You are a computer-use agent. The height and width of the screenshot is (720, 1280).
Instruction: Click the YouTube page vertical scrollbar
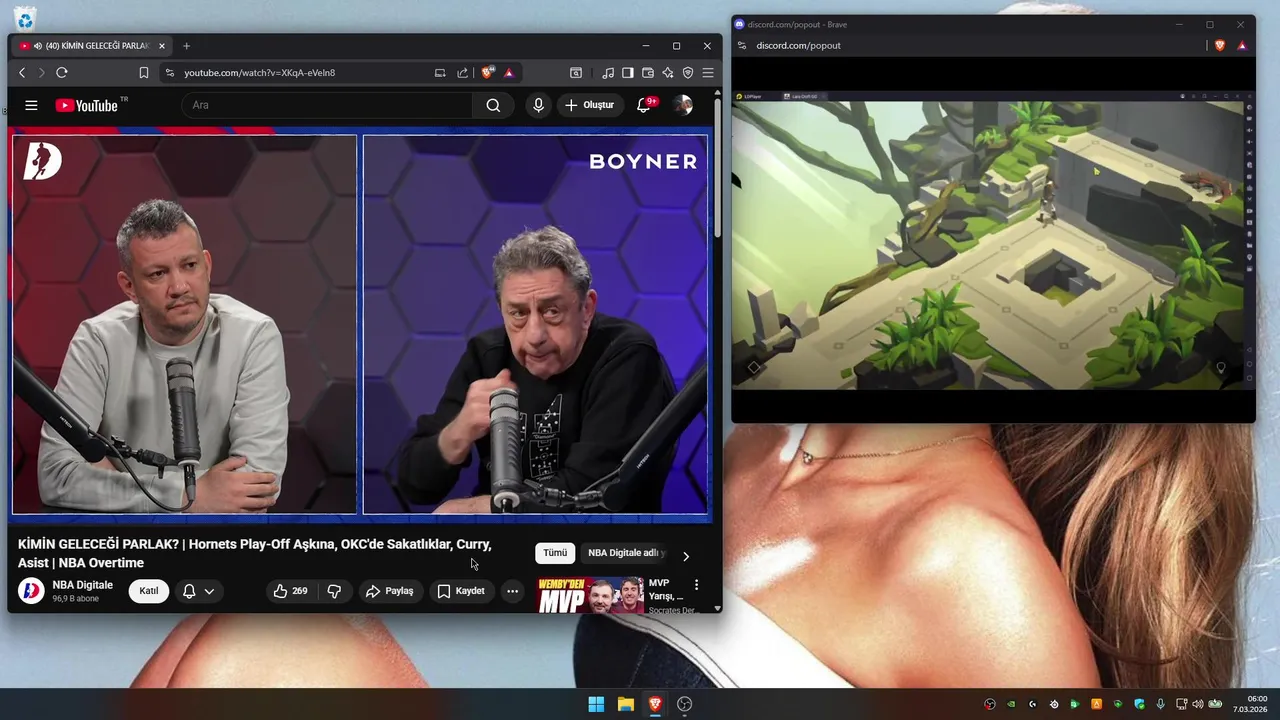coord(717,170)
